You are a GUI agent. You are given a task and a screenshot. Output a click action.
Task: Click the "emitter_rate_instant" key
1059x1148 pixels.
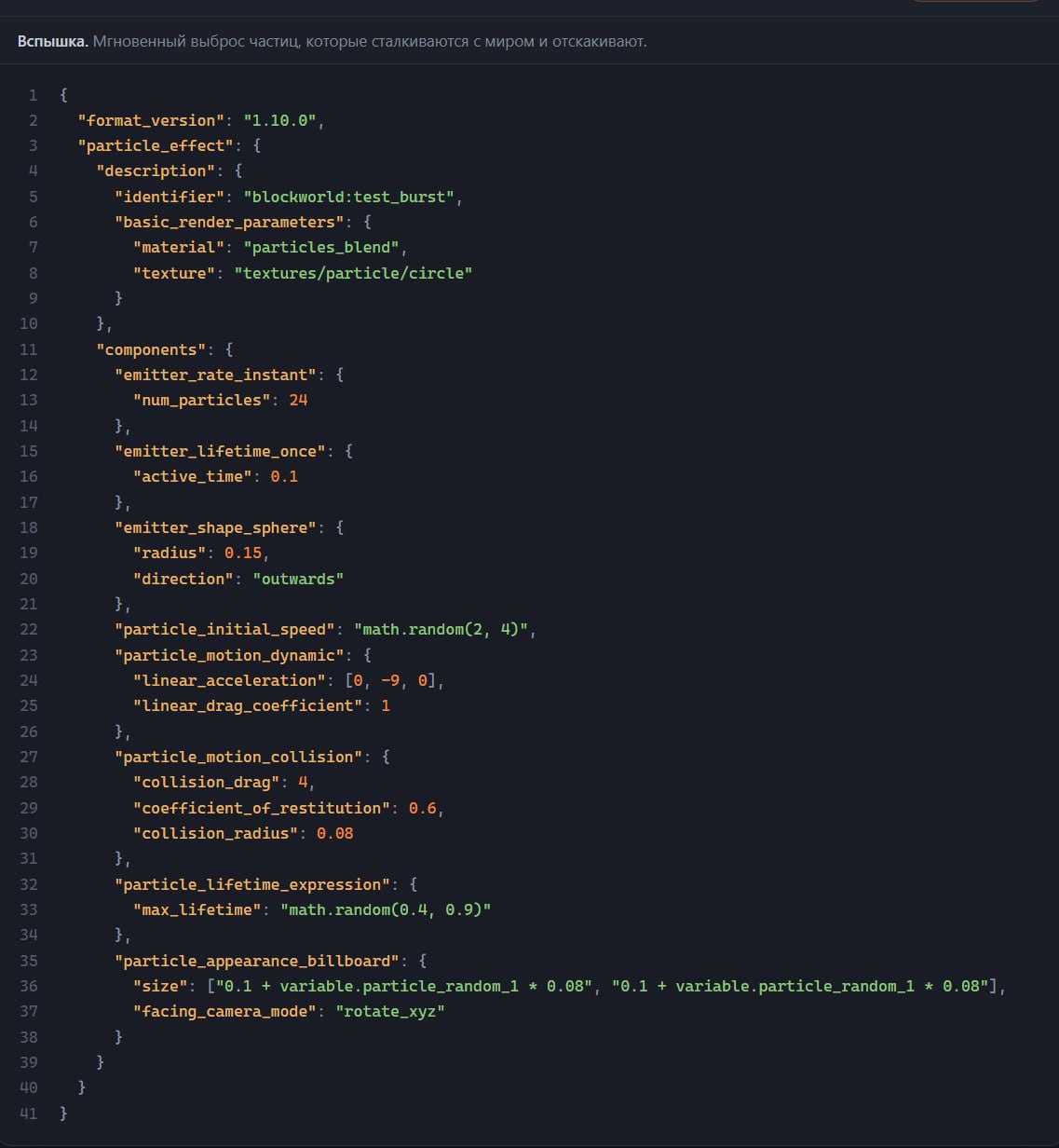215,375
